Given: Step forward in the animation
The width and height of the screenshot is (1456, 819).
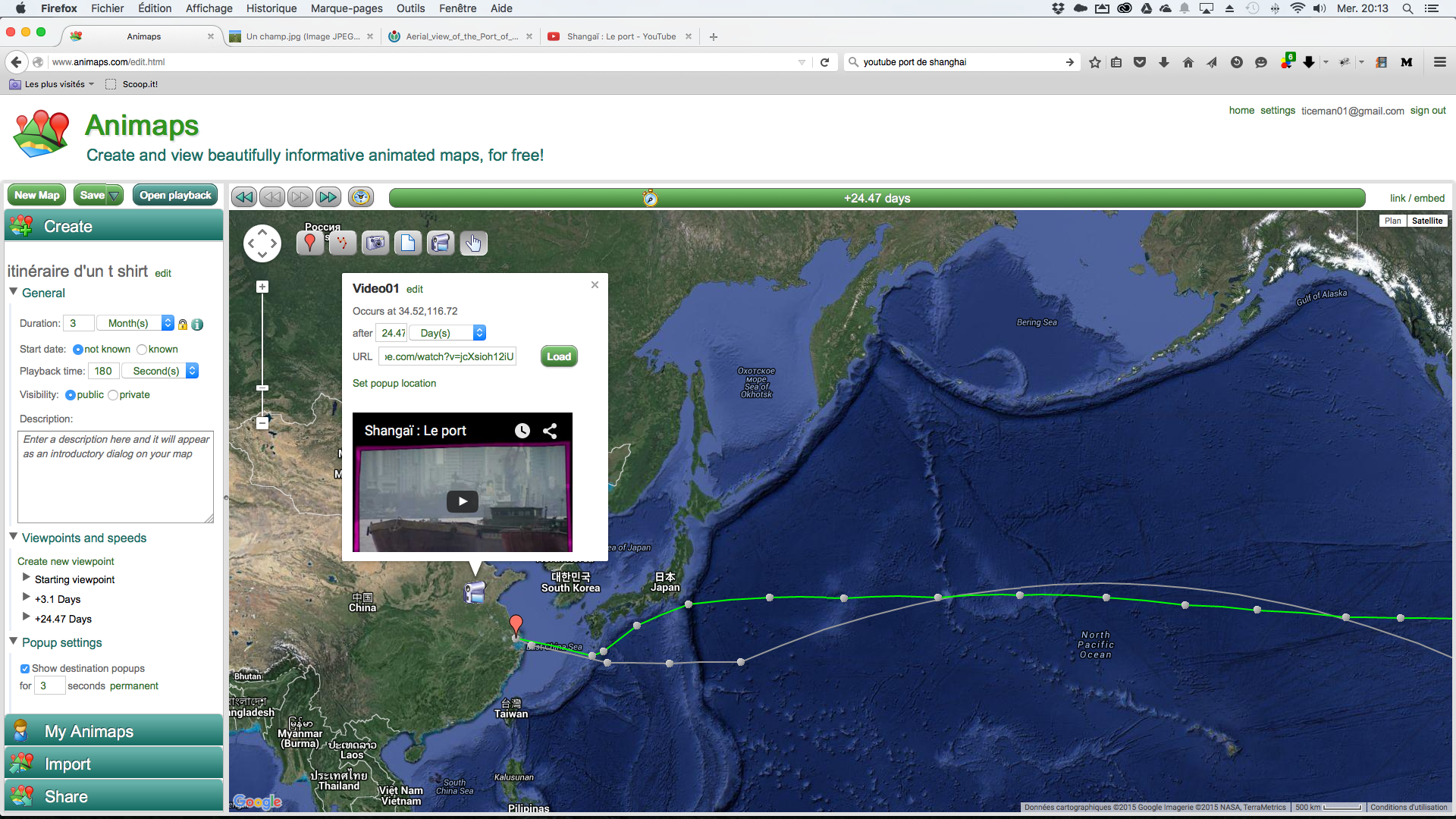Looking at the screenshot, I should click(300, 197).
